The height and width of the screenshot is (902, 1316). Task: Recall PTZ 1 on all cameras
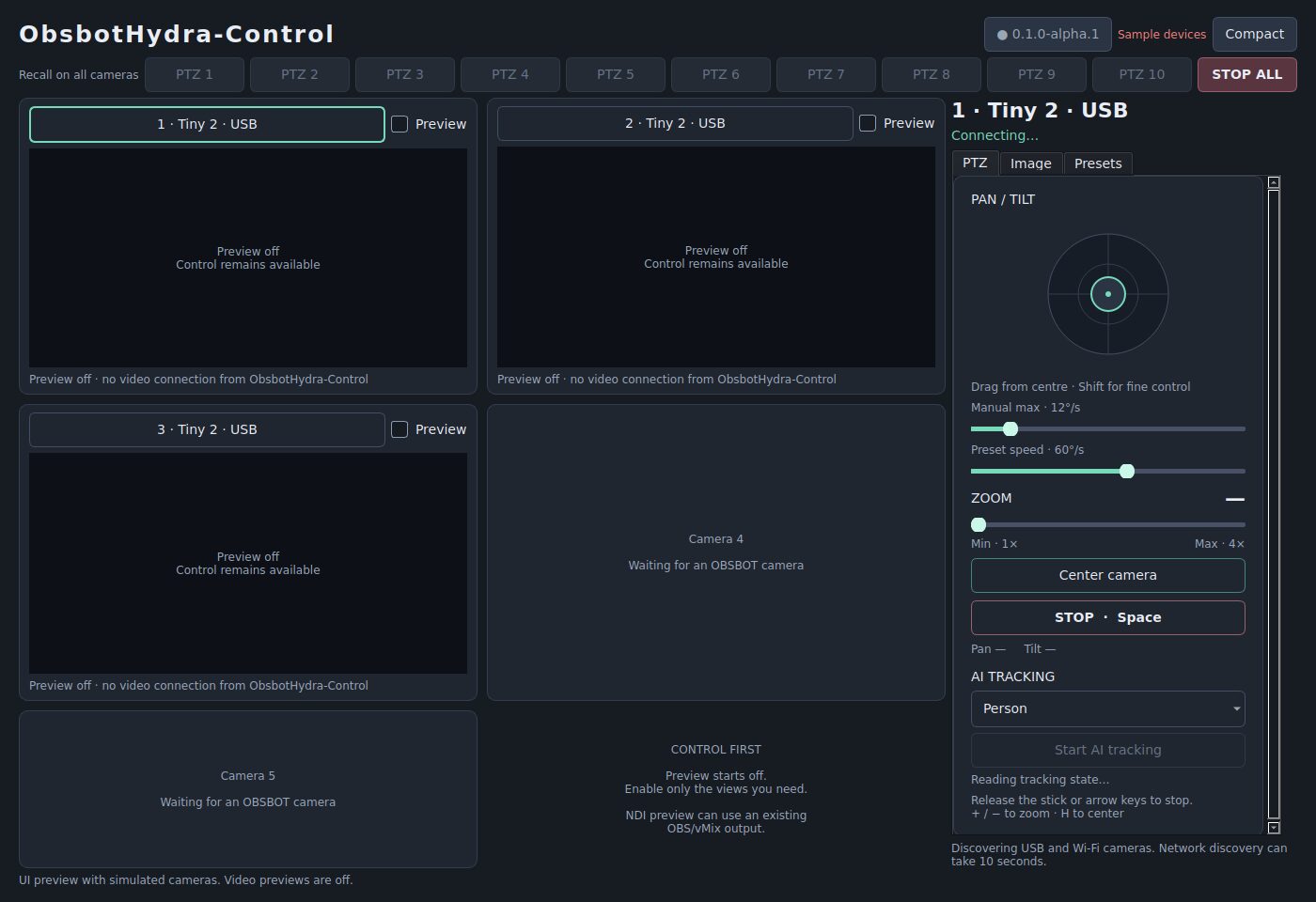coord(195,74)
